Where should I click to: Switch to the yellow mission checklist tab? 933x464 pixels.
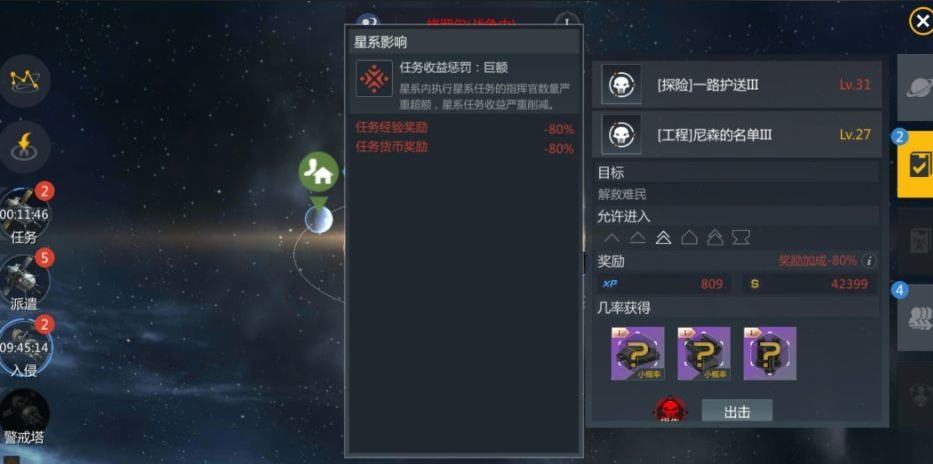pos(916,165)
